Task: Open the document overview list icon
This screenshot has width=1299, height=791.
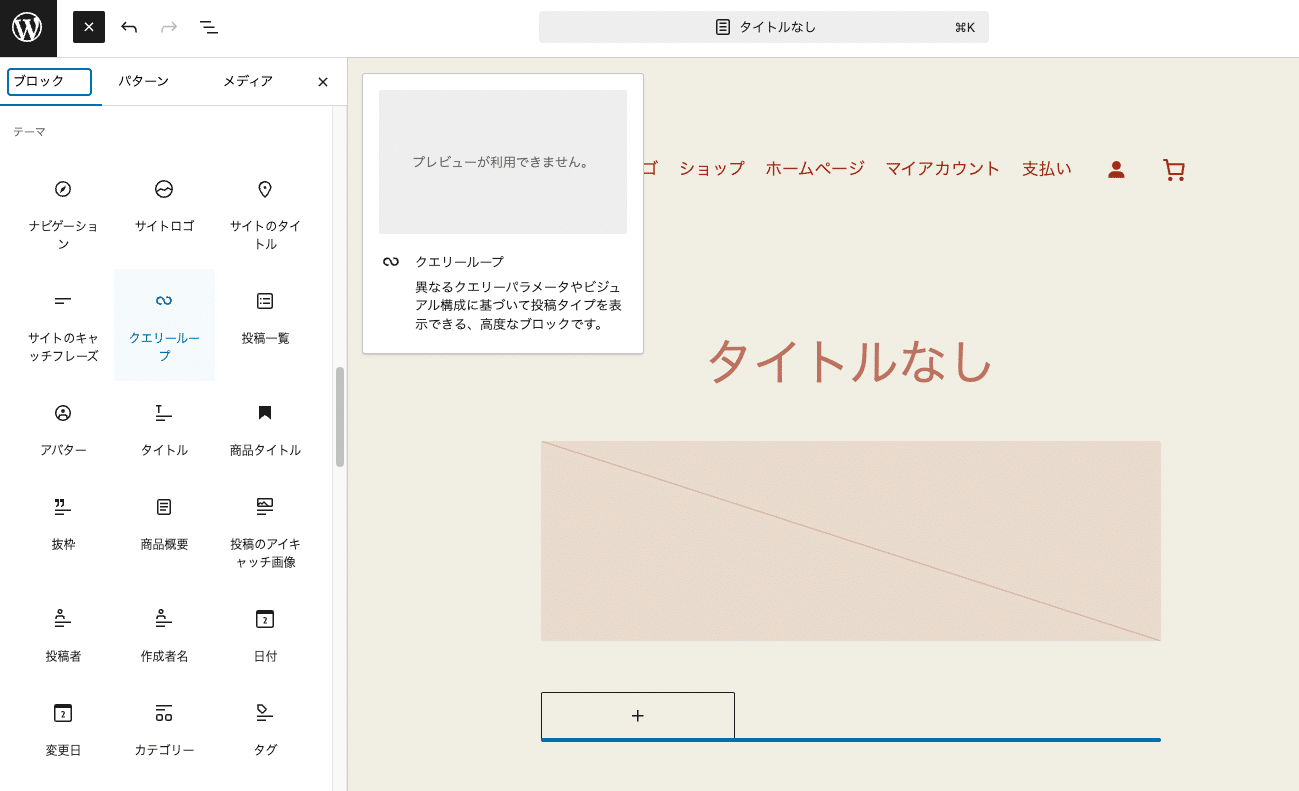Action: click(209, 27)
